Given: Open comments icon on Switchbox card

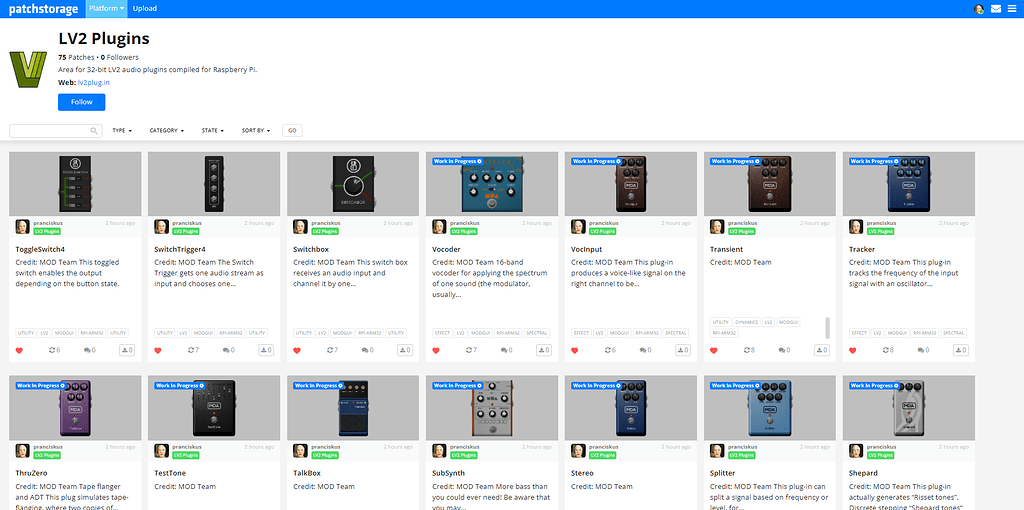Looking at the screenshot, I should click(368, 350).
